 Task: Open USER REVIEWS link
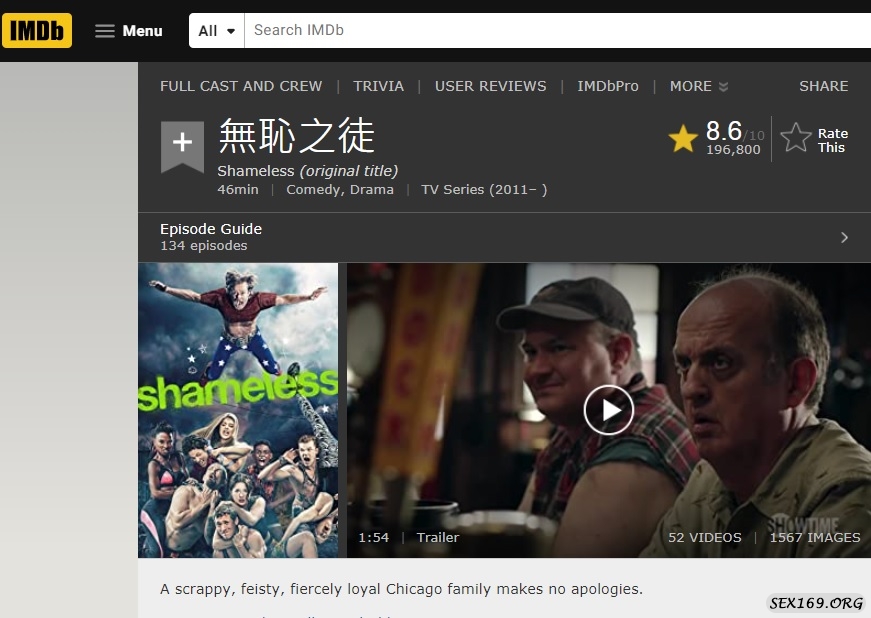490,86
